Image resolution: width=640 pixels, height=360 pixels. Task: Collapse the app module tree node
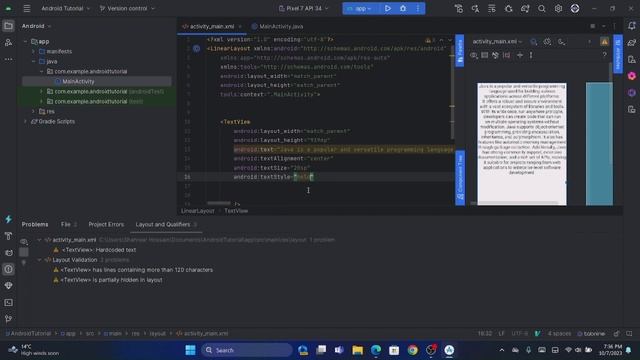pyautogui.click(x=25, y=41)
